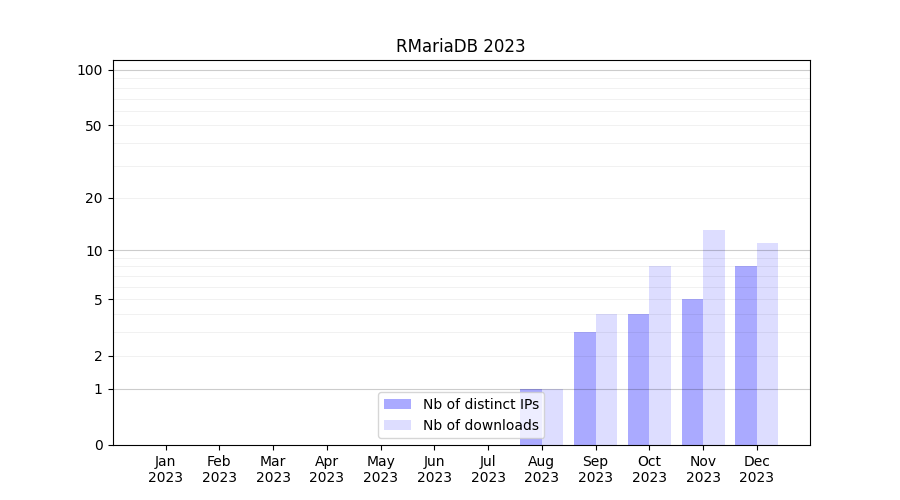Select the Nov 2023 distinct IPs bar
Screen dimensions: 900x500
point(692,372)
